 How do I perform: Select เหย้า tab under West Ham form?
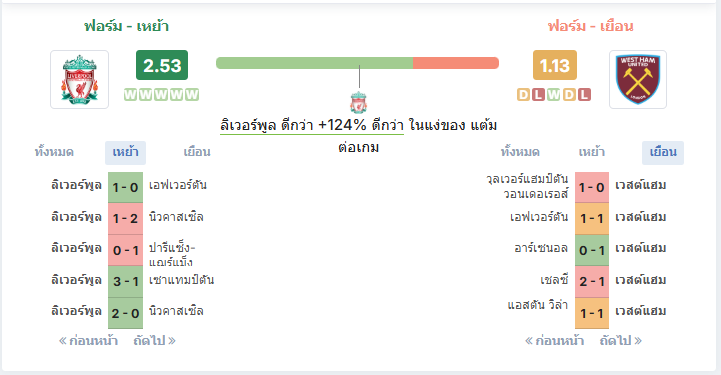click(591, 152)
